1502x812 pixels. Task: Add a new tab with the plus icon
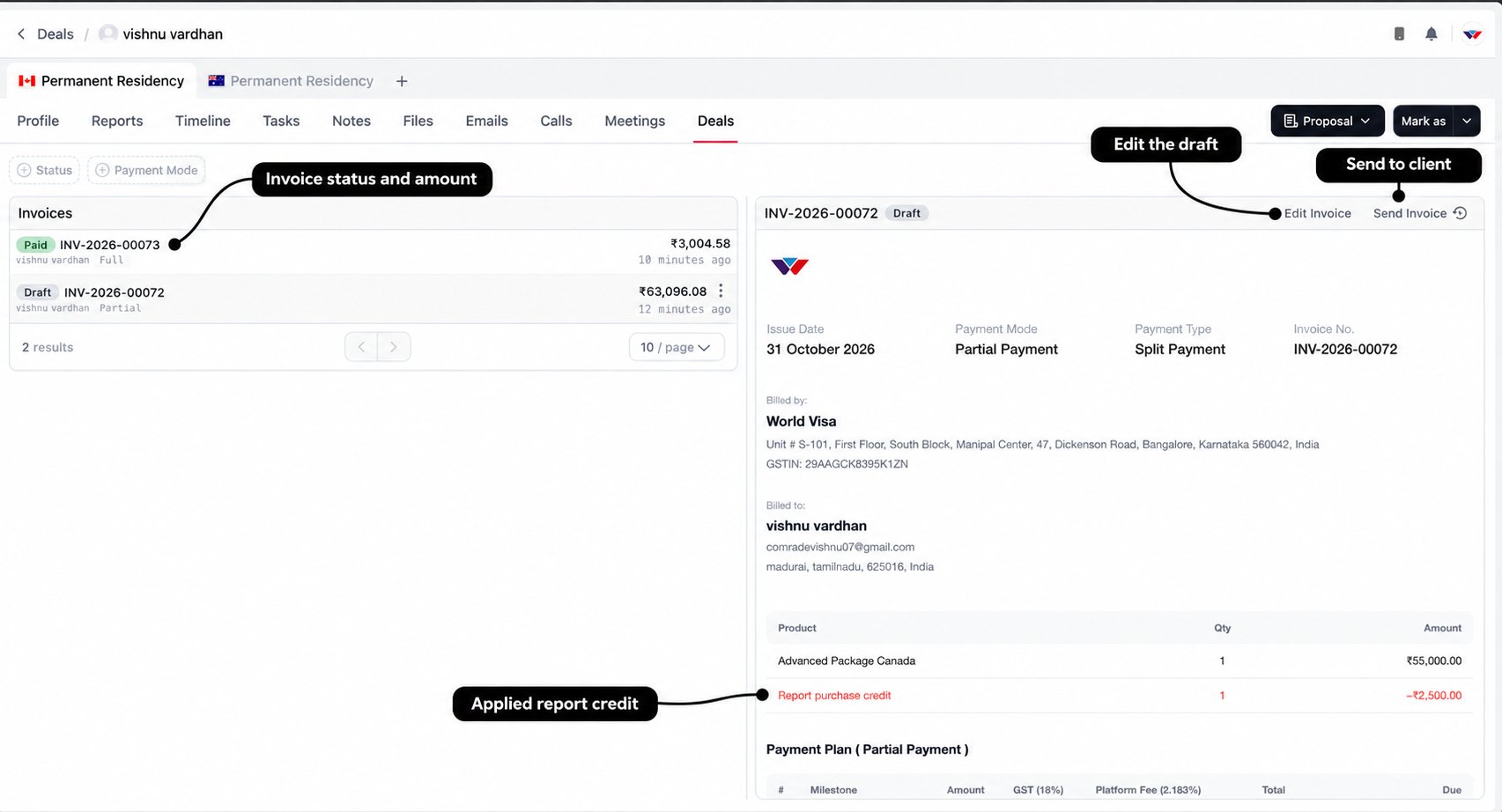(x=402, y=81)
